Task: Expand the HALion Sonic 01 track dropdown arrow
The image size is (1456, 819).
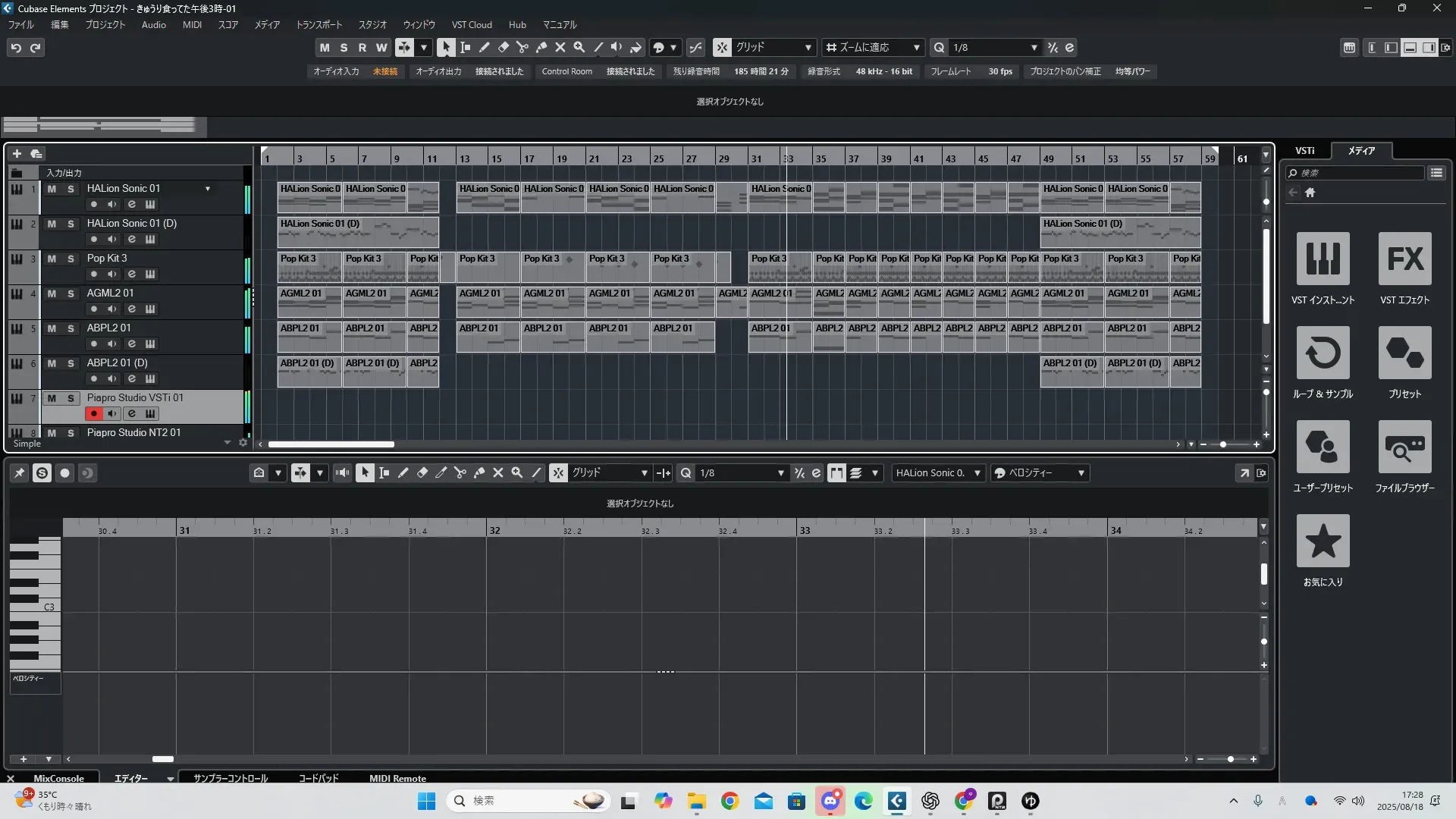Action: pos(207,189)
